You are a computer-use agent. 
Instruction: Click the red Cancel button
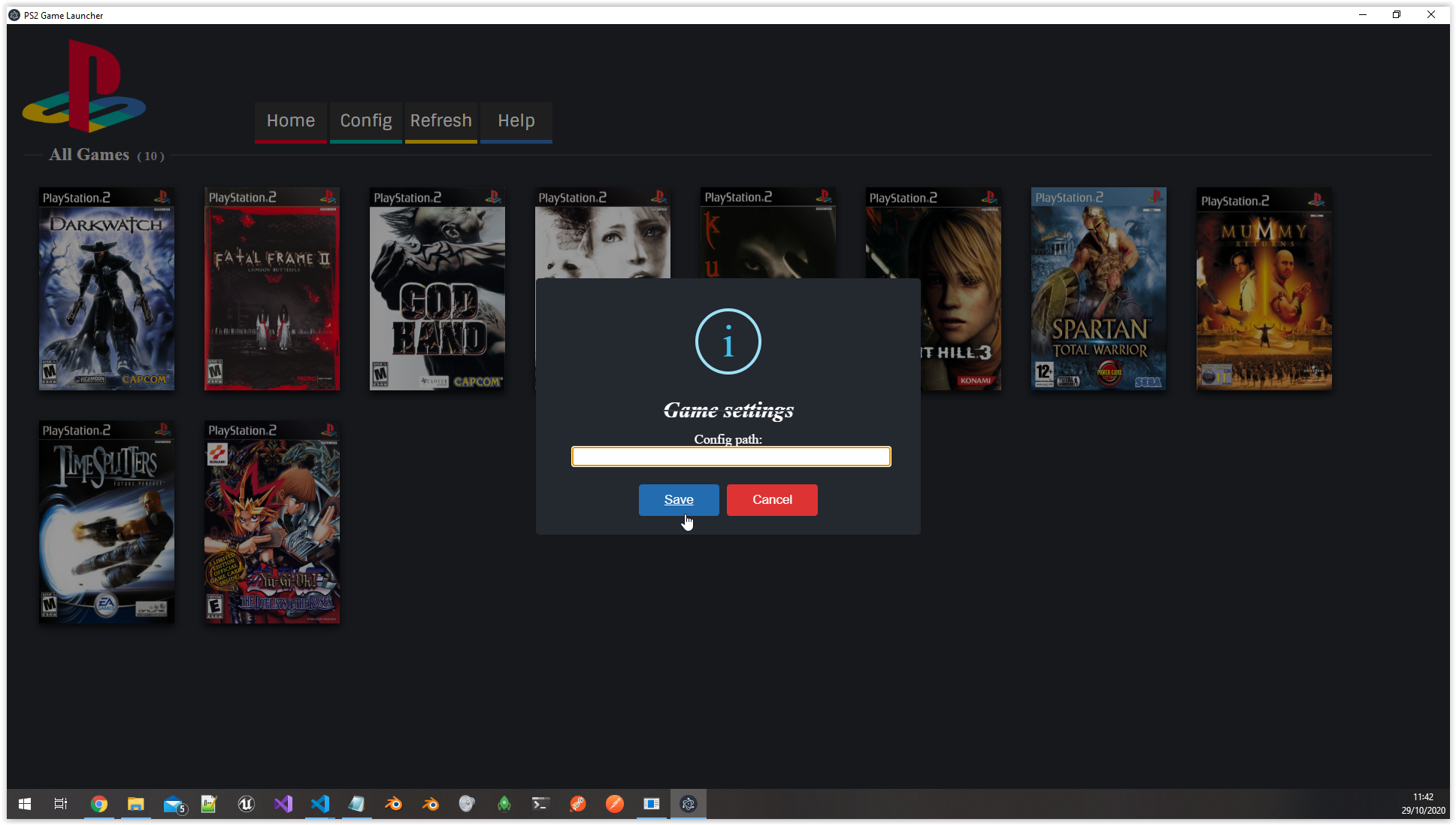coord(772,500)
